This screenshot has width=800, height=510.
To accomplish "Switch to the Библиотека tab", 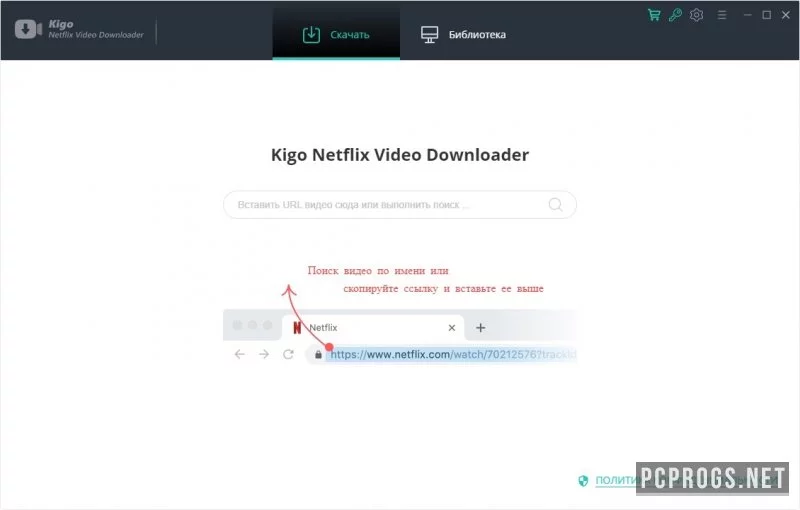I will coord(463,34).
